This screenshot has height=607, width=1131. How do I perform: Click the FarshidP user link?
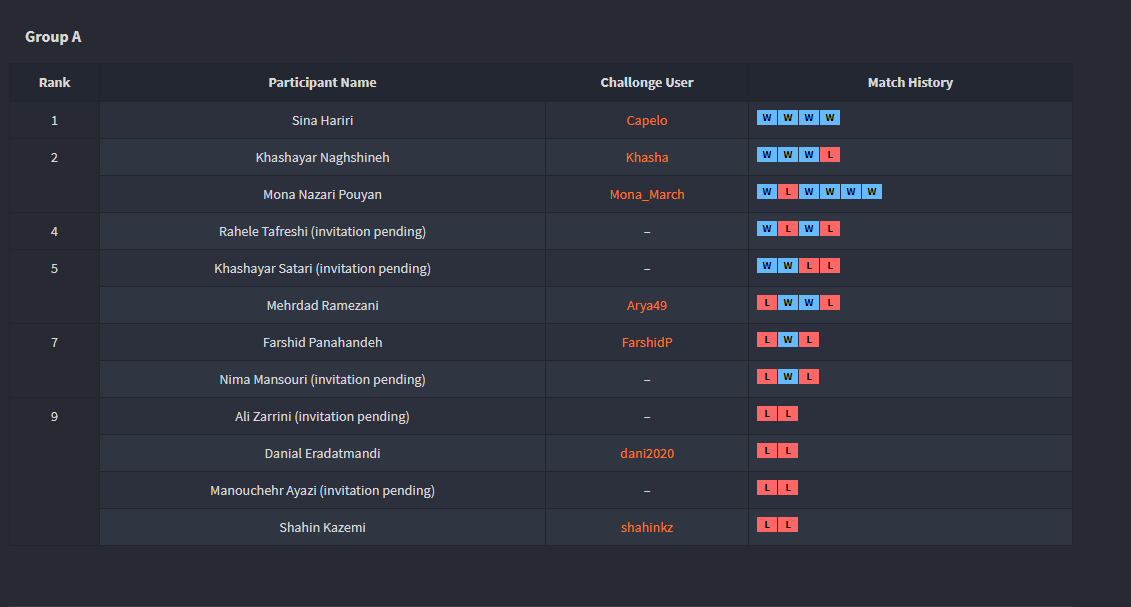647,343
